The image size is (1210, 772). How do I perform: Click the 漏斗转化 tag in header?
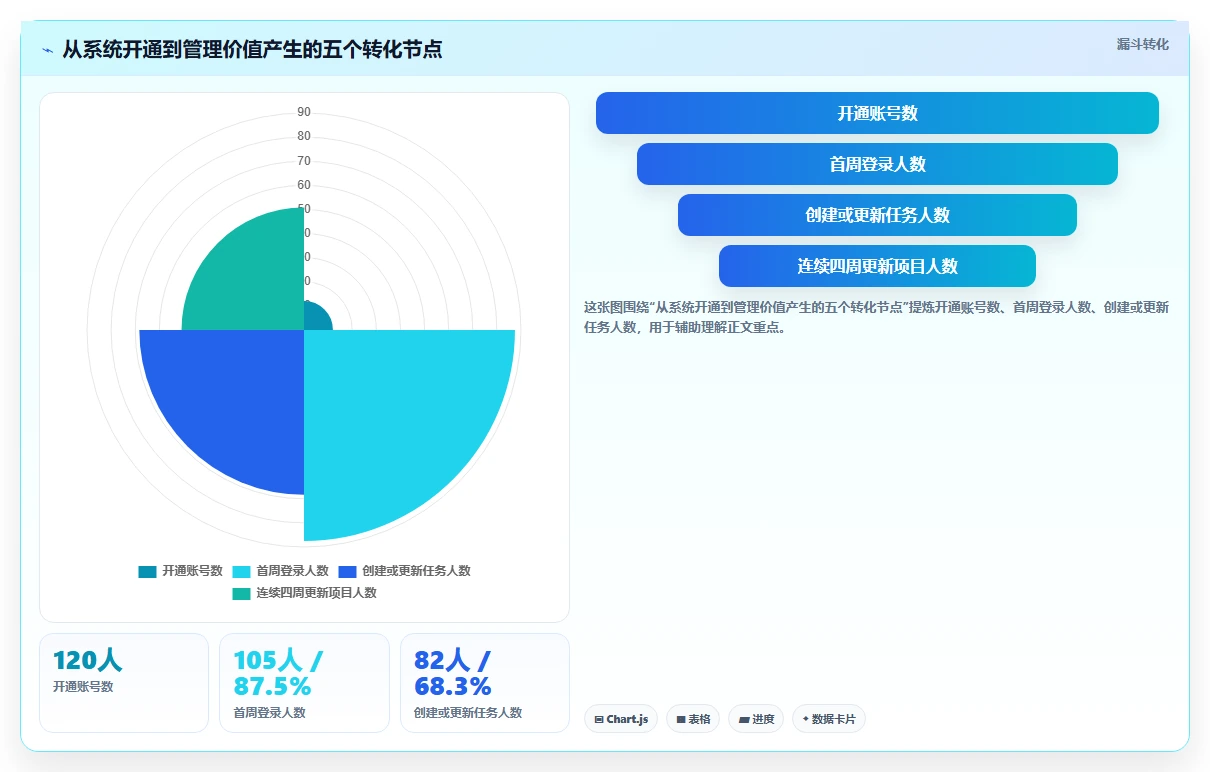(x=1142, y=44)
